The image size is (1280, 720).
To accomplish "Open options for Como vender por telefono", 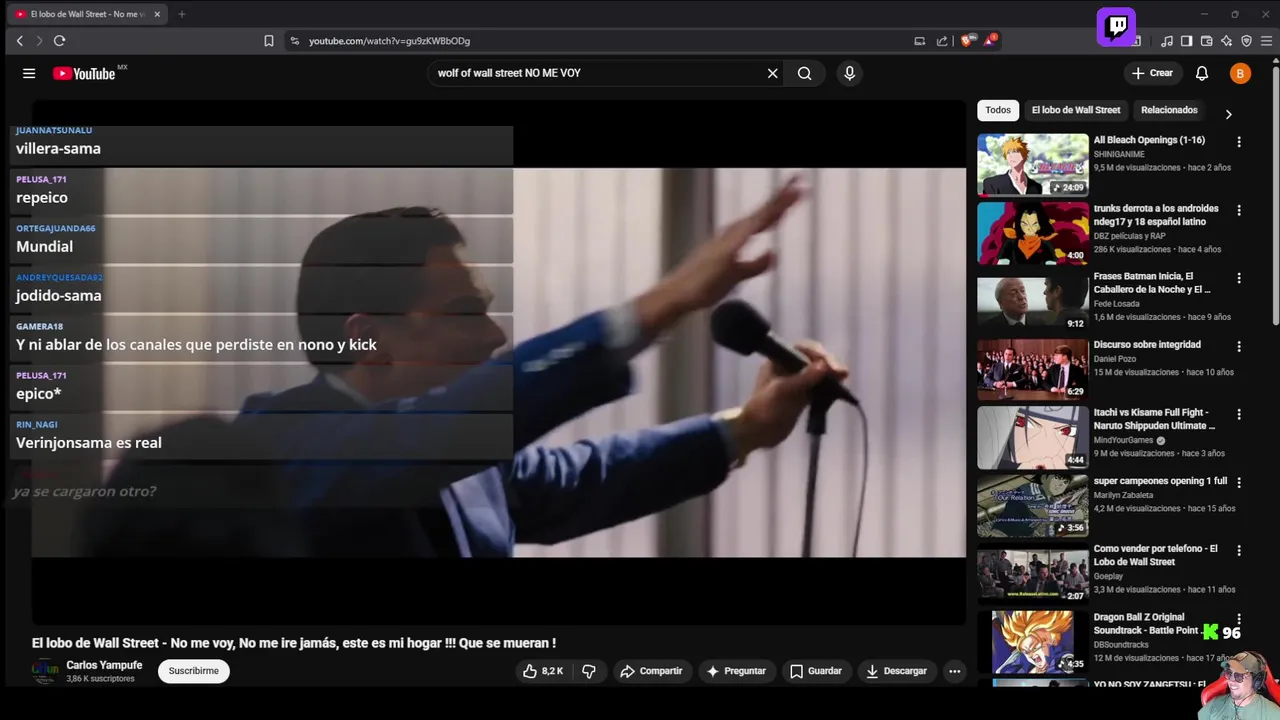I will [1239, 550].
